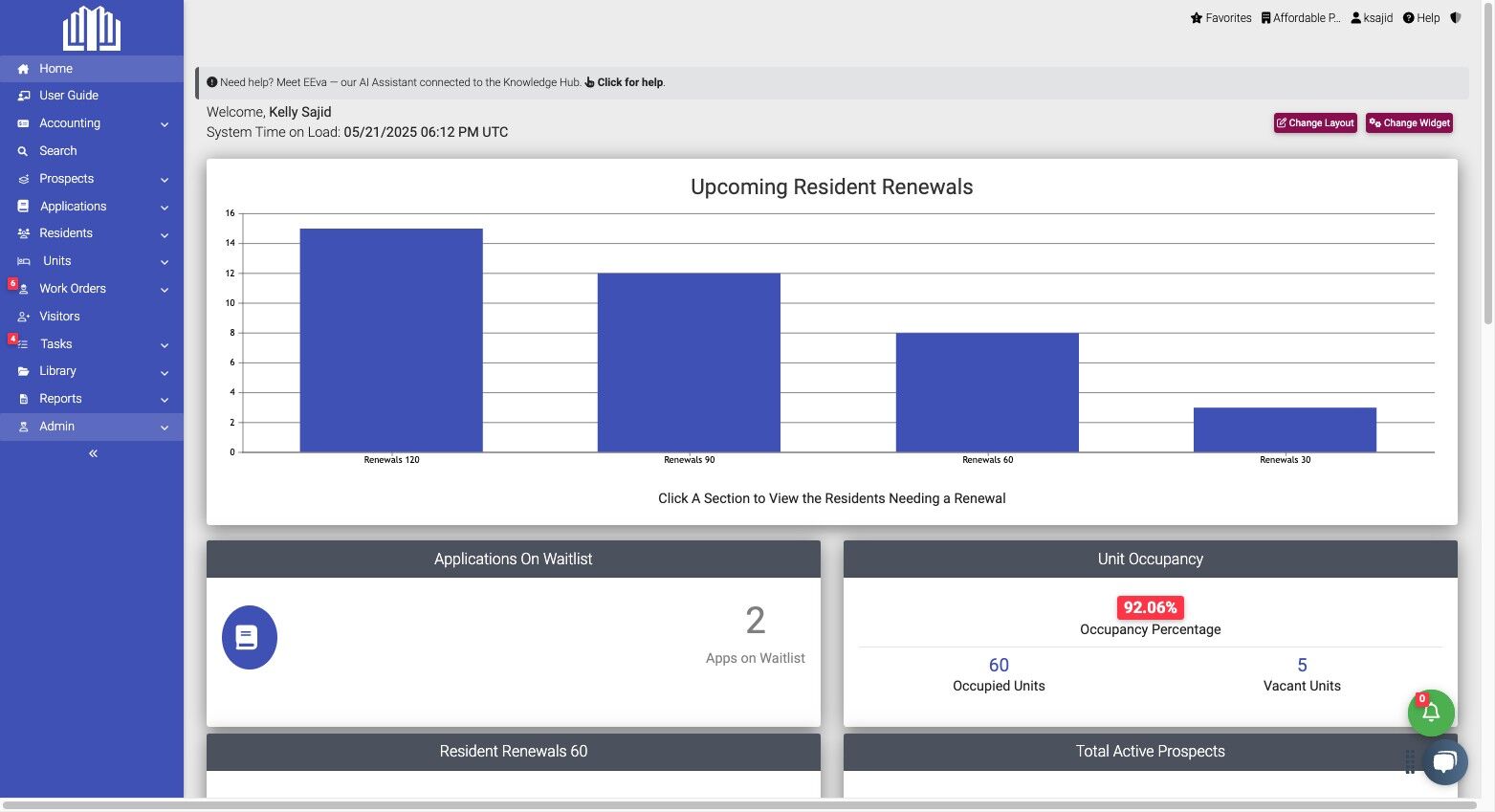The image size is (1495, 812).
Task: Select the Work Orders menu label
Action: click(73, 289)
